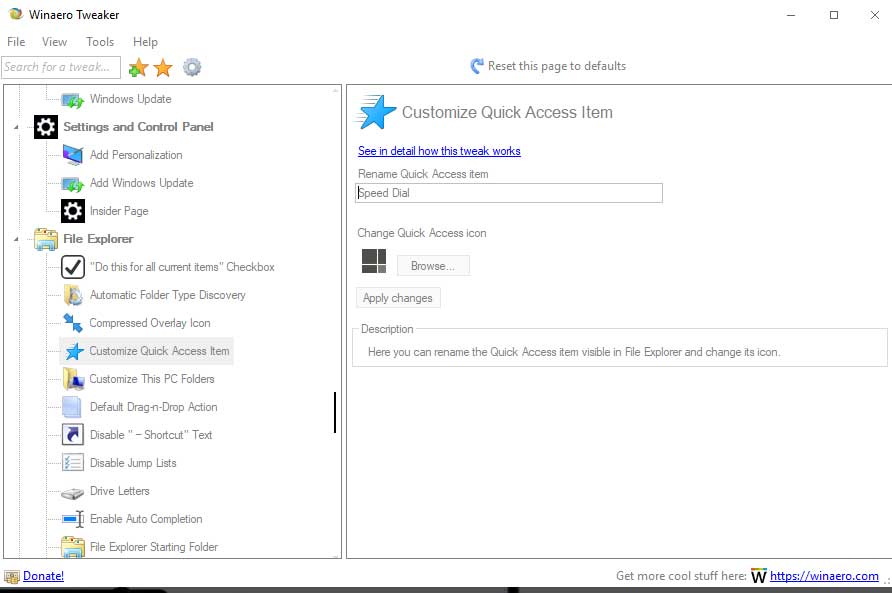The image size is (892, 593).
Task: Click the Rename Quick Access item text field
Action: [509, 193]
